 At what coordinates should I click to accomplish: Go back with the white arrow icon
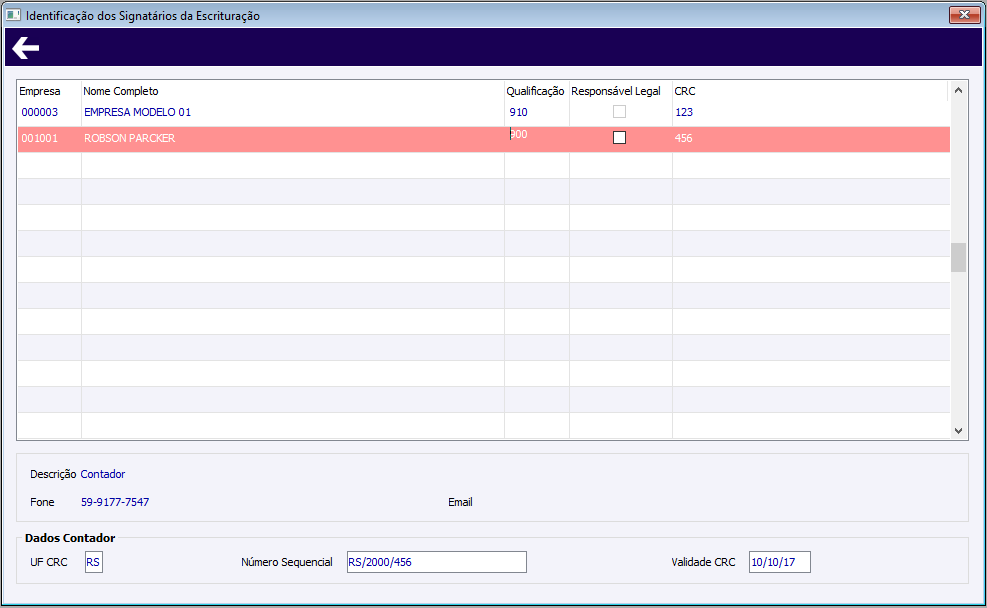(26, 48)
